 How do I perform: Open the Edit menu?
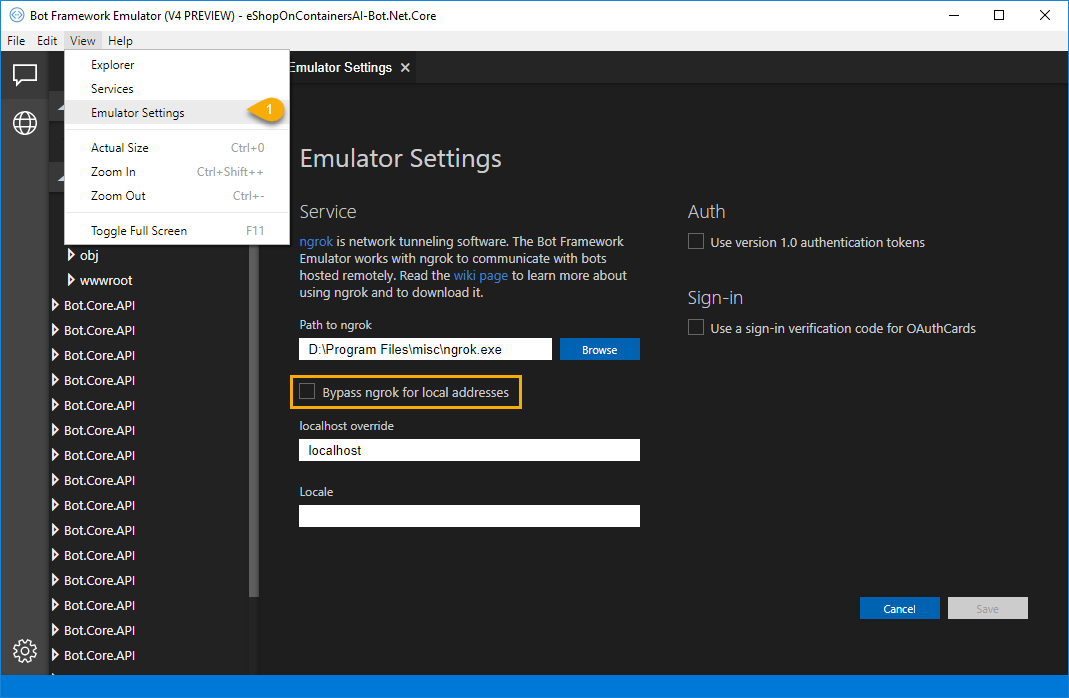(47, 41)
